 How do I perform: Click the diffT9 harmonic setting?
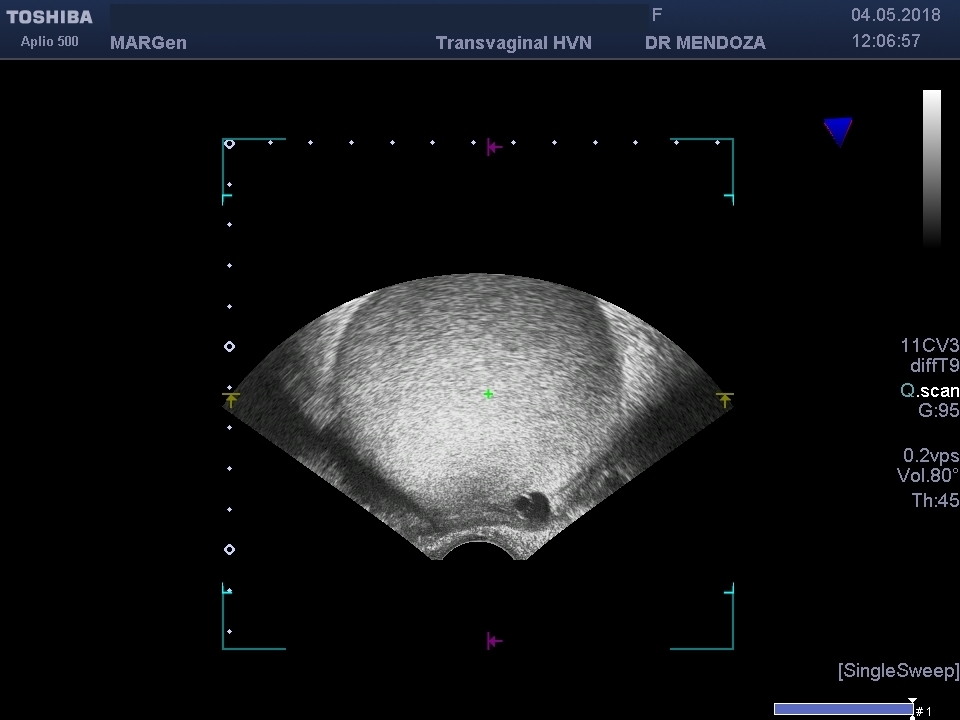click(x=934, y=366)
